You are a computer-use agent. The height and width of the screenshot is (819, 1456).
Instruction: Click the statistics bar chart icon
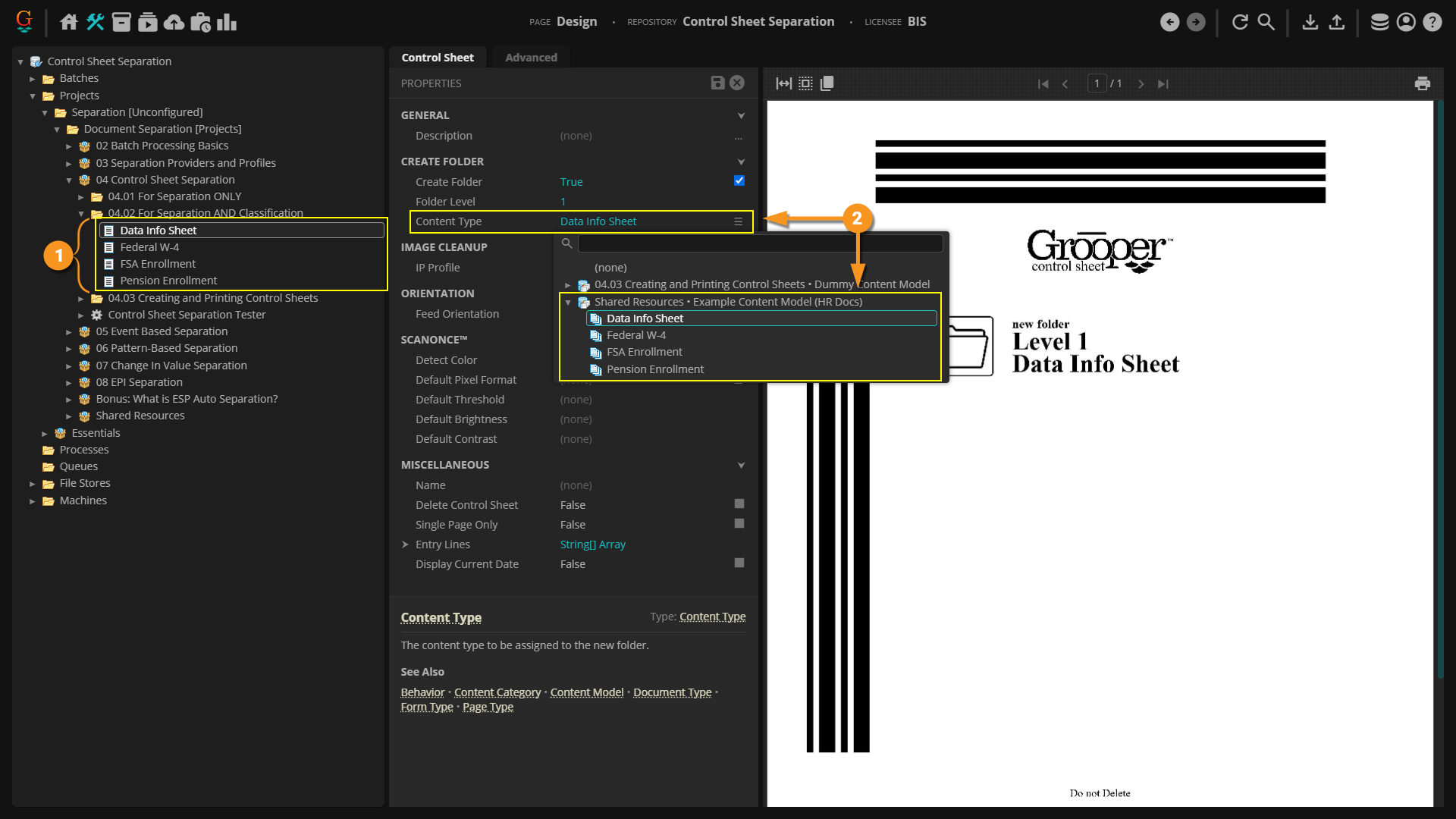click(227, 22)
